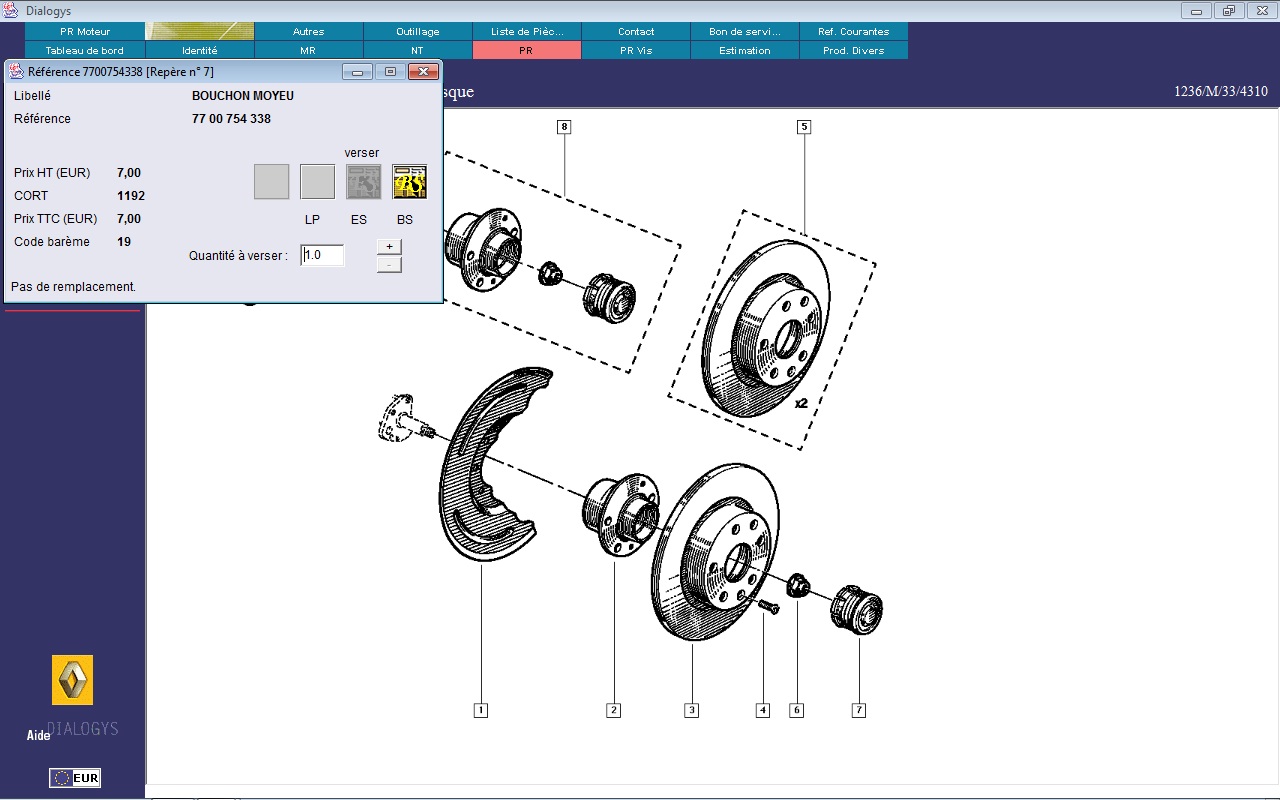Select callout number 5 above brake disc
This screenshot has height=800, width=1280.
[804, 127]
